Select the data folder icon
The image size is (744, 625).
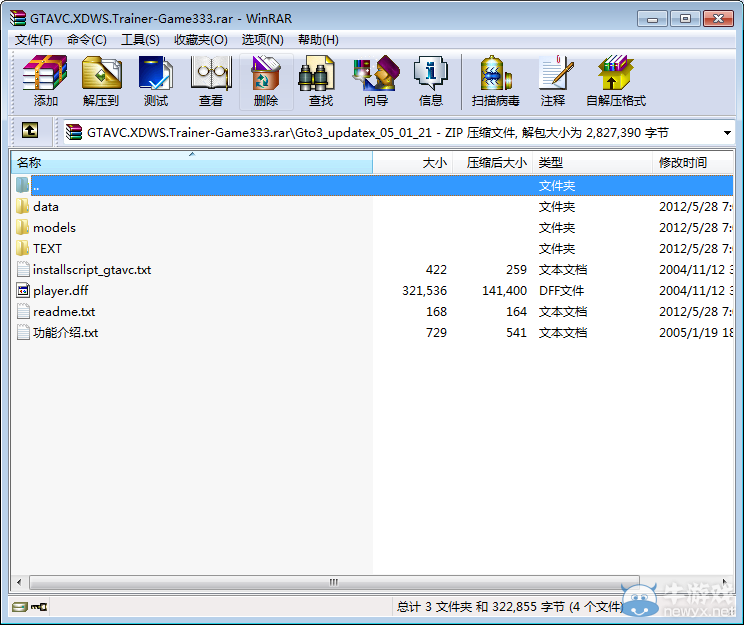pos(22,206)
